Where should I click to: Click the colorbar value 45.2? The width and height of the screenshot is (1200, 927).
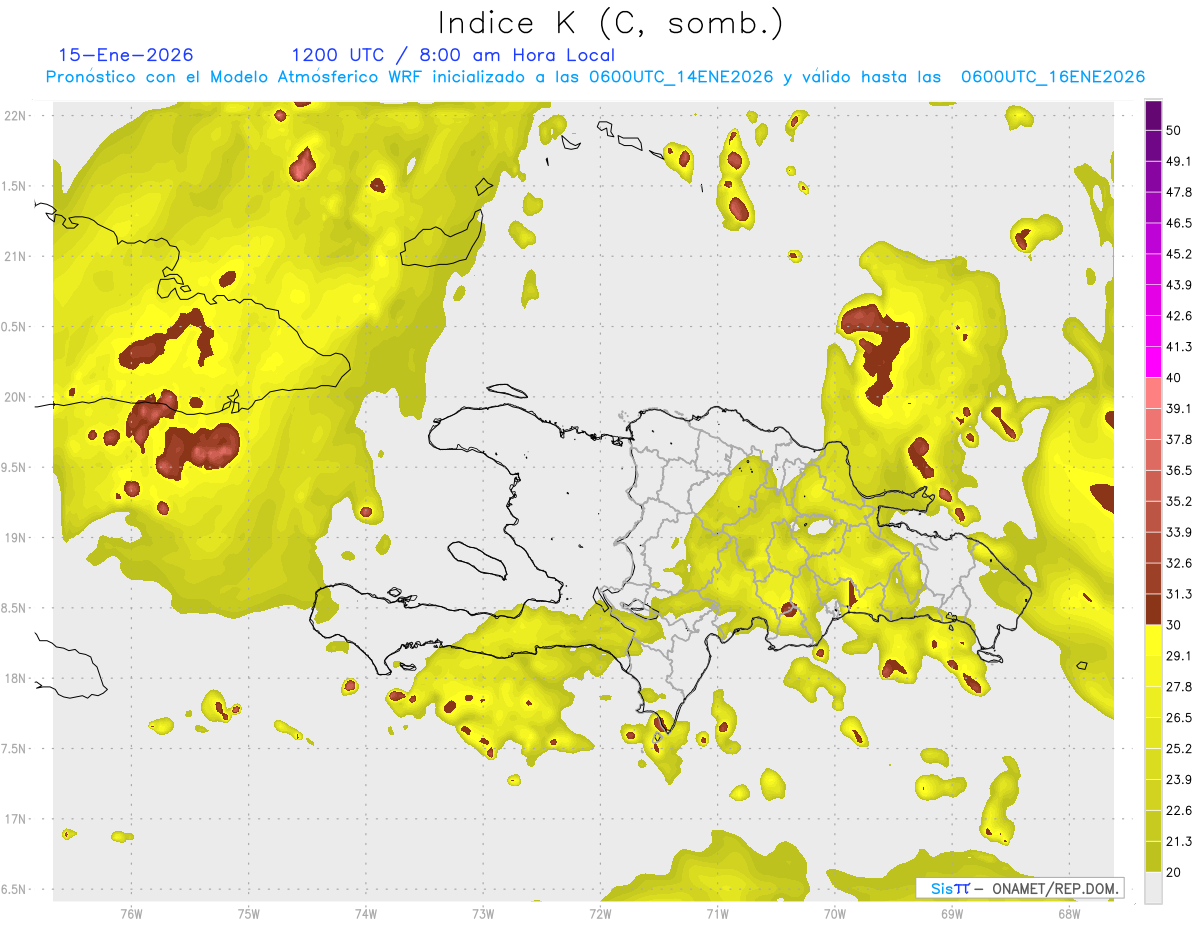[1179, 254]
